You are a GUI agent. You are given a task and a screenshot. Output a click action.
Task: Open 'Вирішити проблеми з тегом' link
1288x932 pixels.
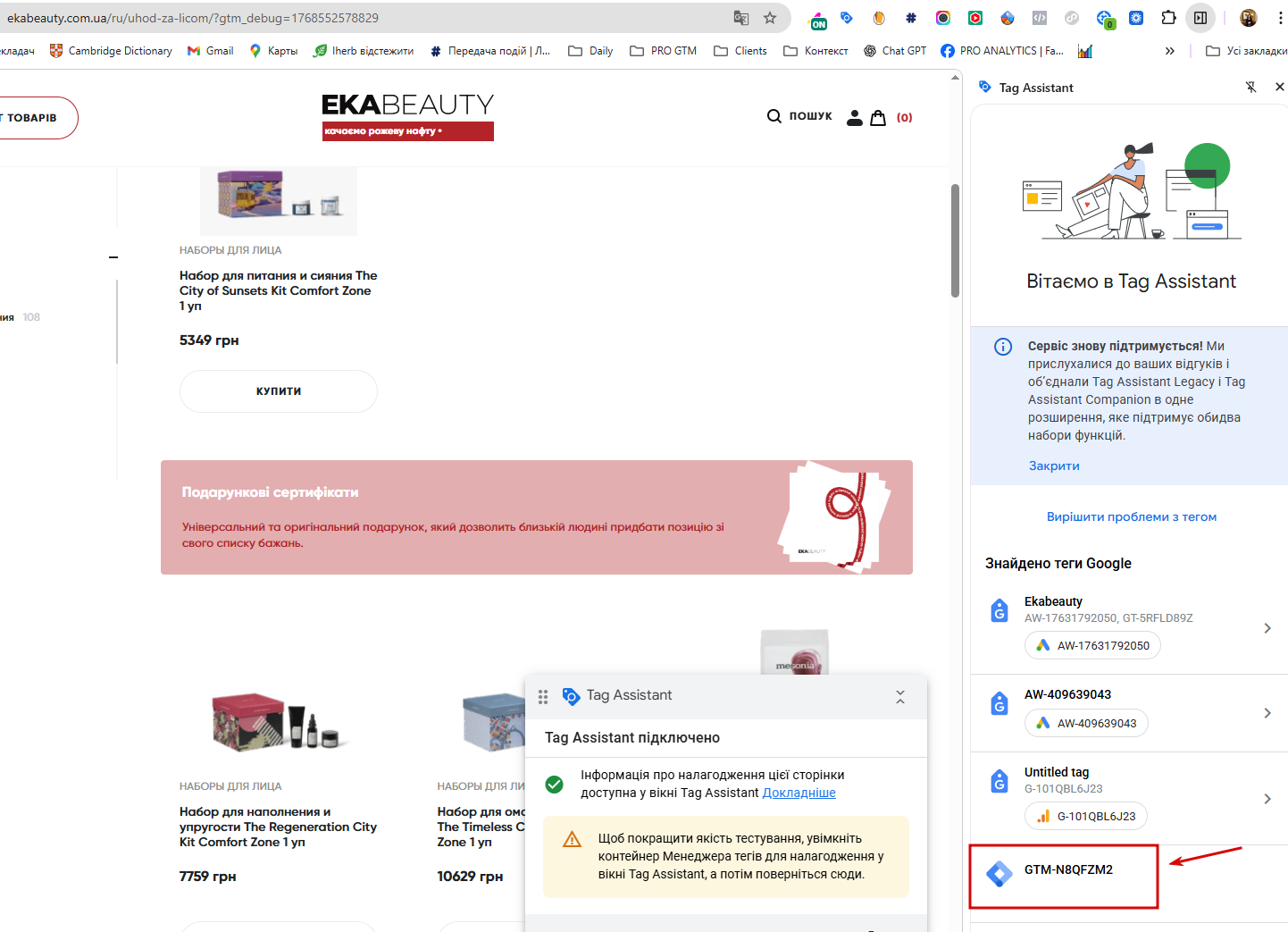click(x=1132, y=516)
